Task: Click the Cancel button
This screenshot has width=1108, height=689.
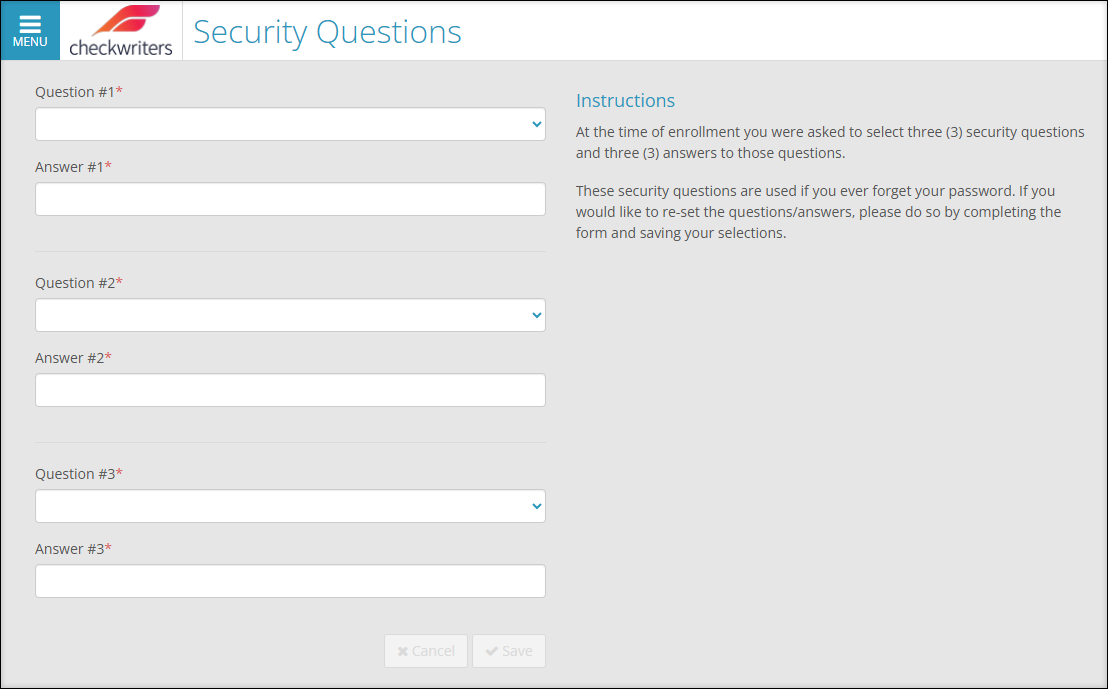Action: 426,651
